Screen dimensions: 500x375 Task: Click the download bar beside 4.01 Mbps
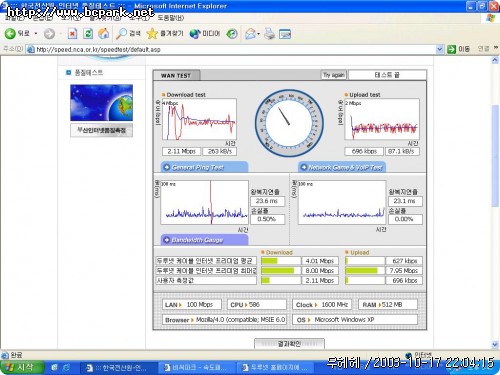[x=281, y=261]
